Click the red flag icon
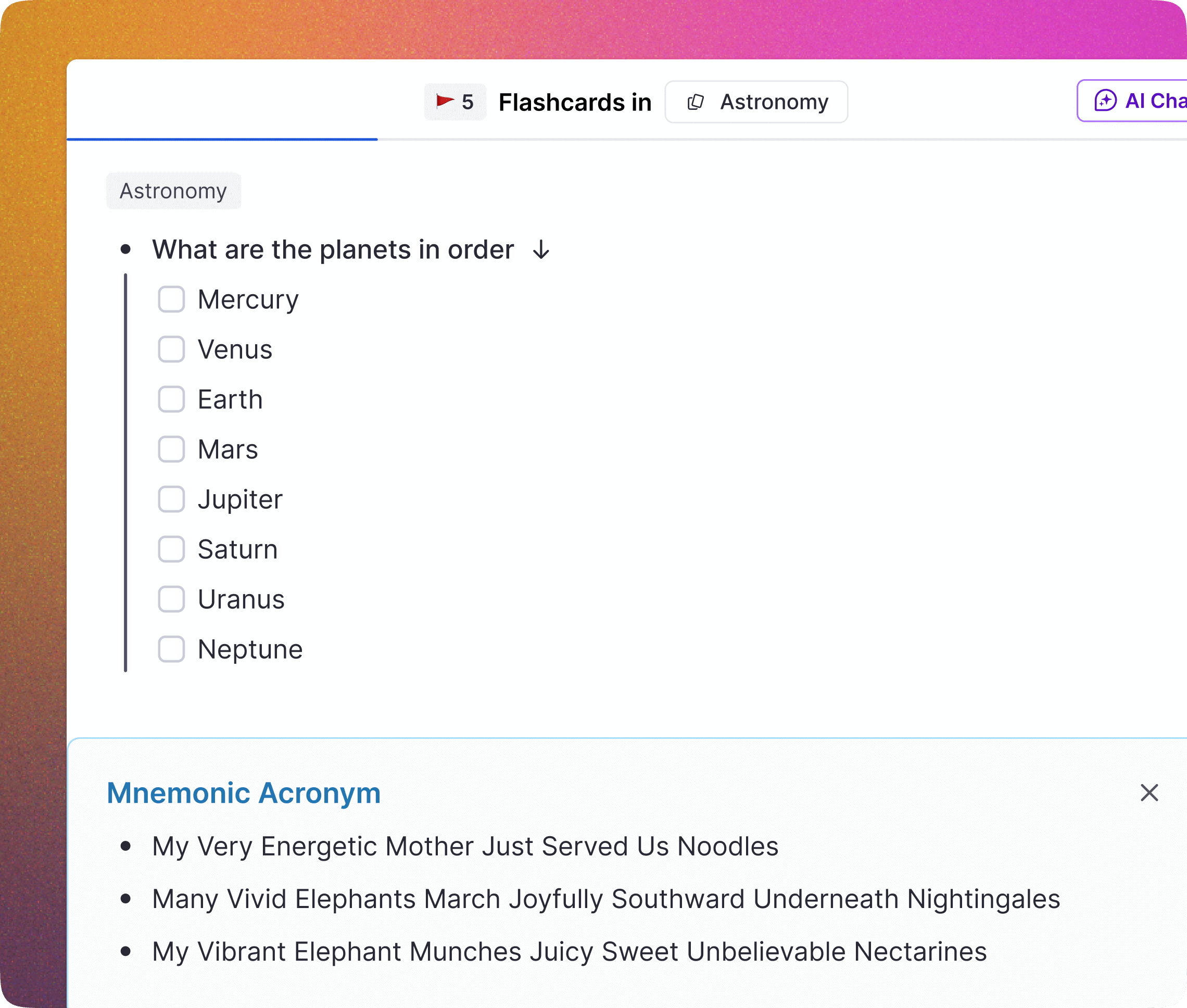Image resolution: width=1187 pixels, height=1008 pixels. [445, 102]
